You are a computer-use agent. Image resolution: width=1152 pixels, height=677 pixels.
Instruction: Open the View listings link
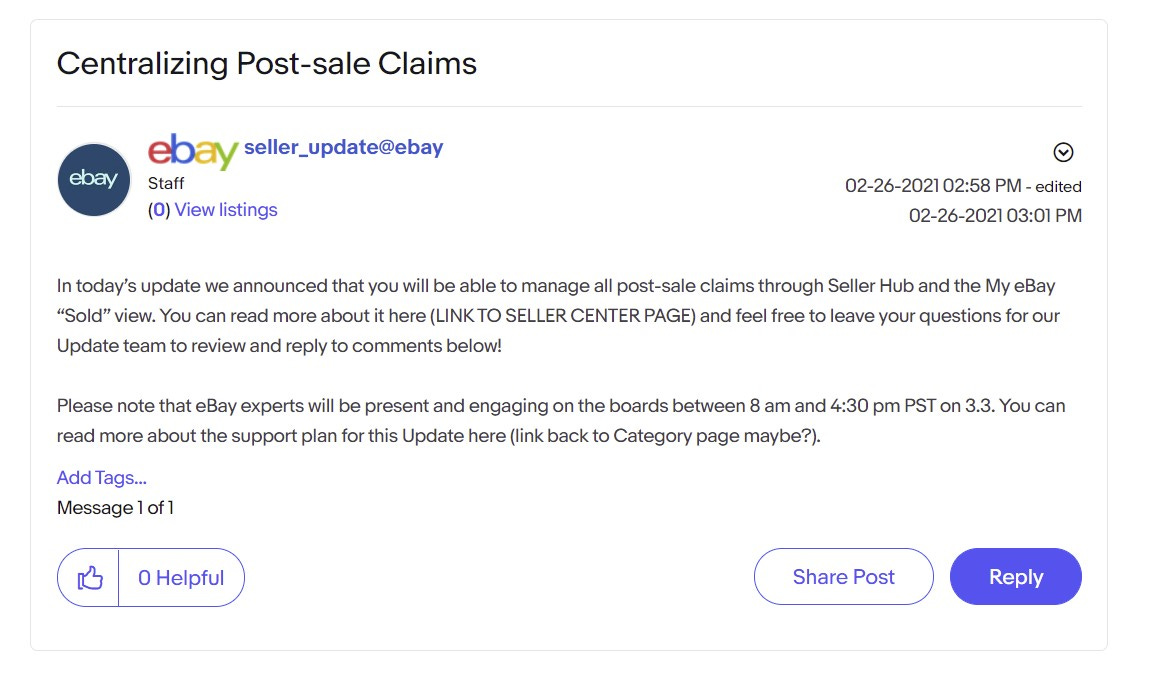click(x=226, y=209)
